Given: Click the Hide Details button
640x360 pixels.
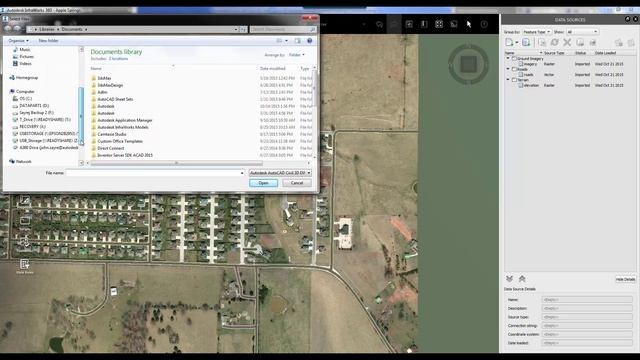Looking at the screenshot, I should point(625,280).
